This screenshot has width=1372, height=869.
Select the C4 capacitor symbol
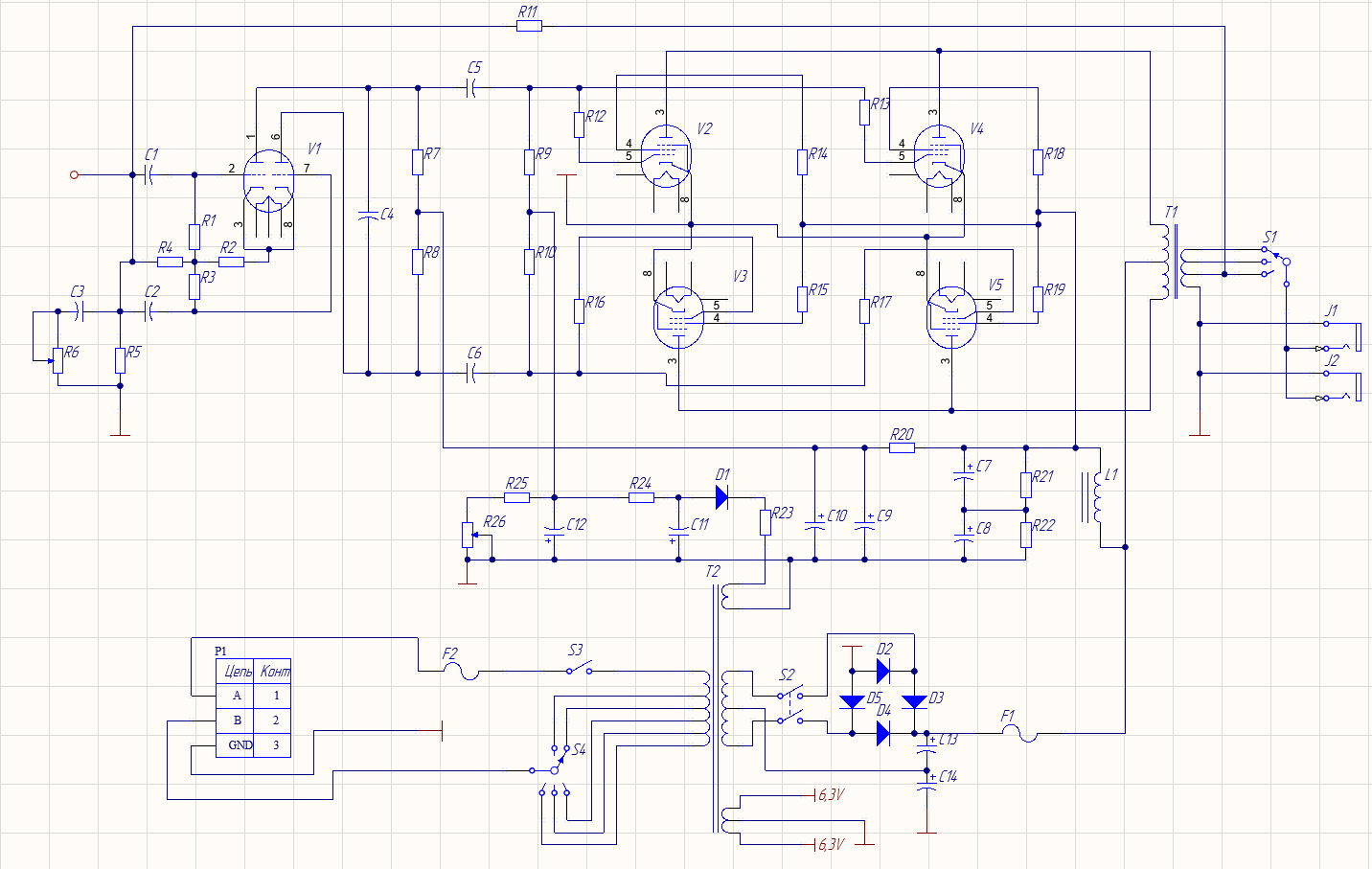pos(368,216)
